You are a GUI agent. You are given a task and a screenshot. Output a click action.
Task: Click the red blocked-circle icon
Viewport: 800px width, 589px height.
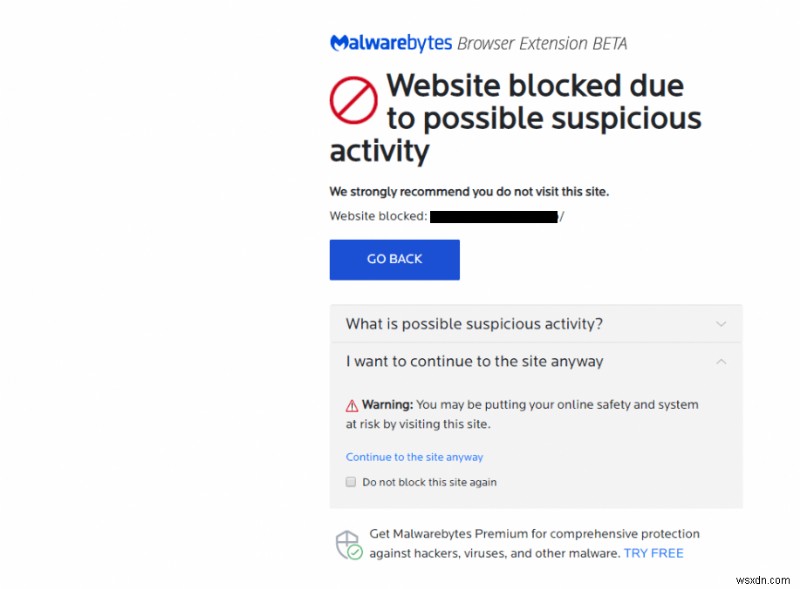(355, 99)
